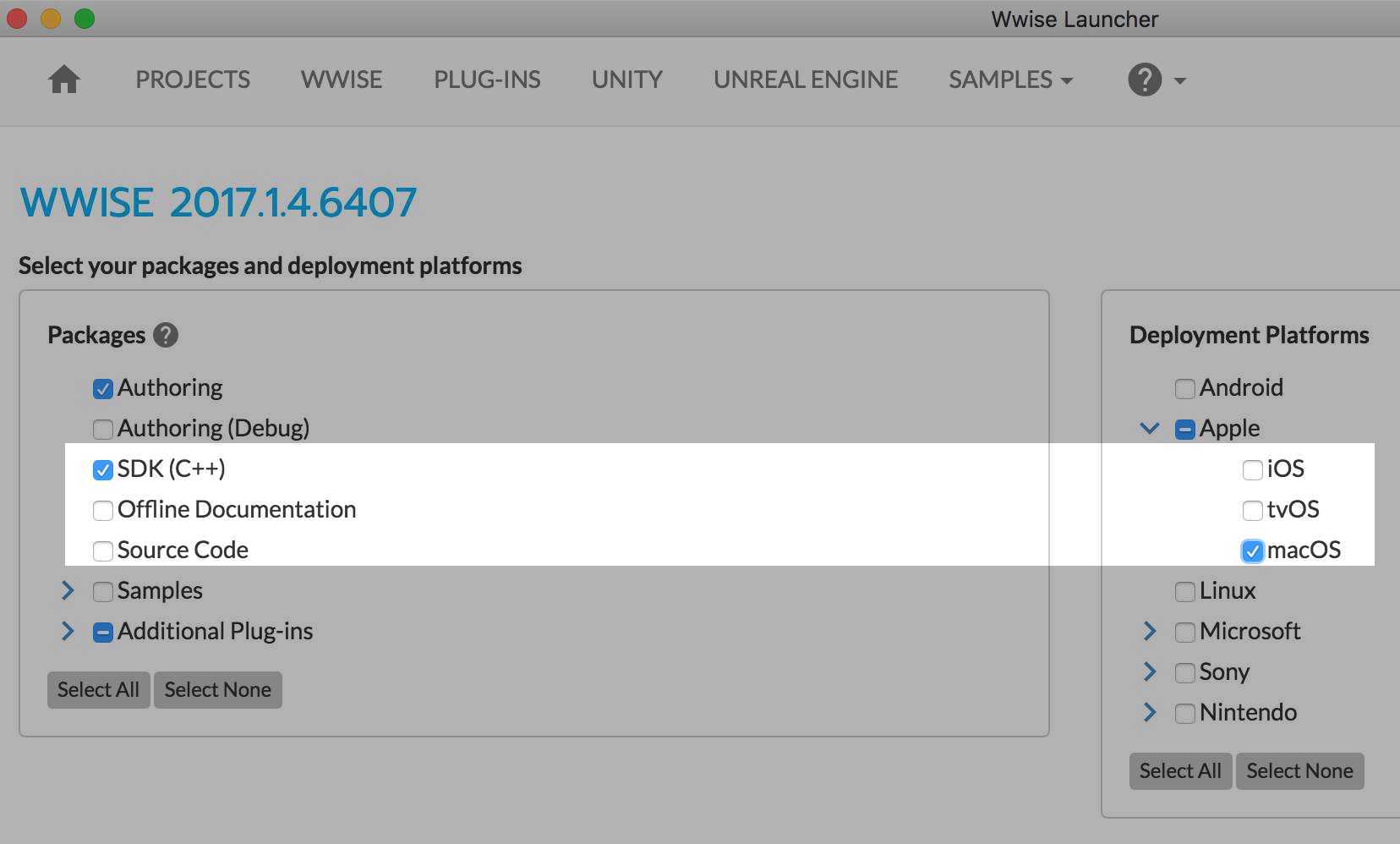This screenshot has height=844, width=1400.
Task: Toggle the Authoring package checkbox
Action: point(103,388)
